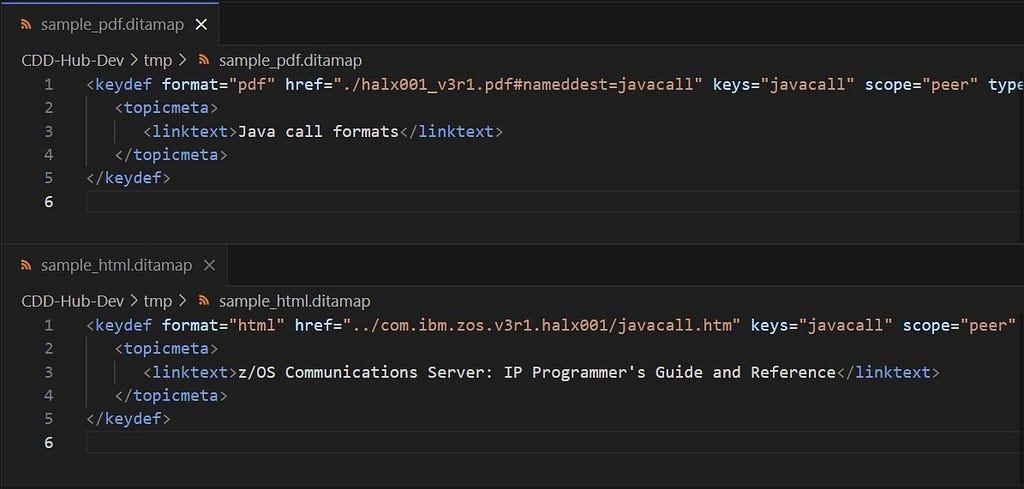The image size is (1024, 489).
Task: Open tmp breadcrumb in the sample_pdf editor
Action: coord(158,61)
